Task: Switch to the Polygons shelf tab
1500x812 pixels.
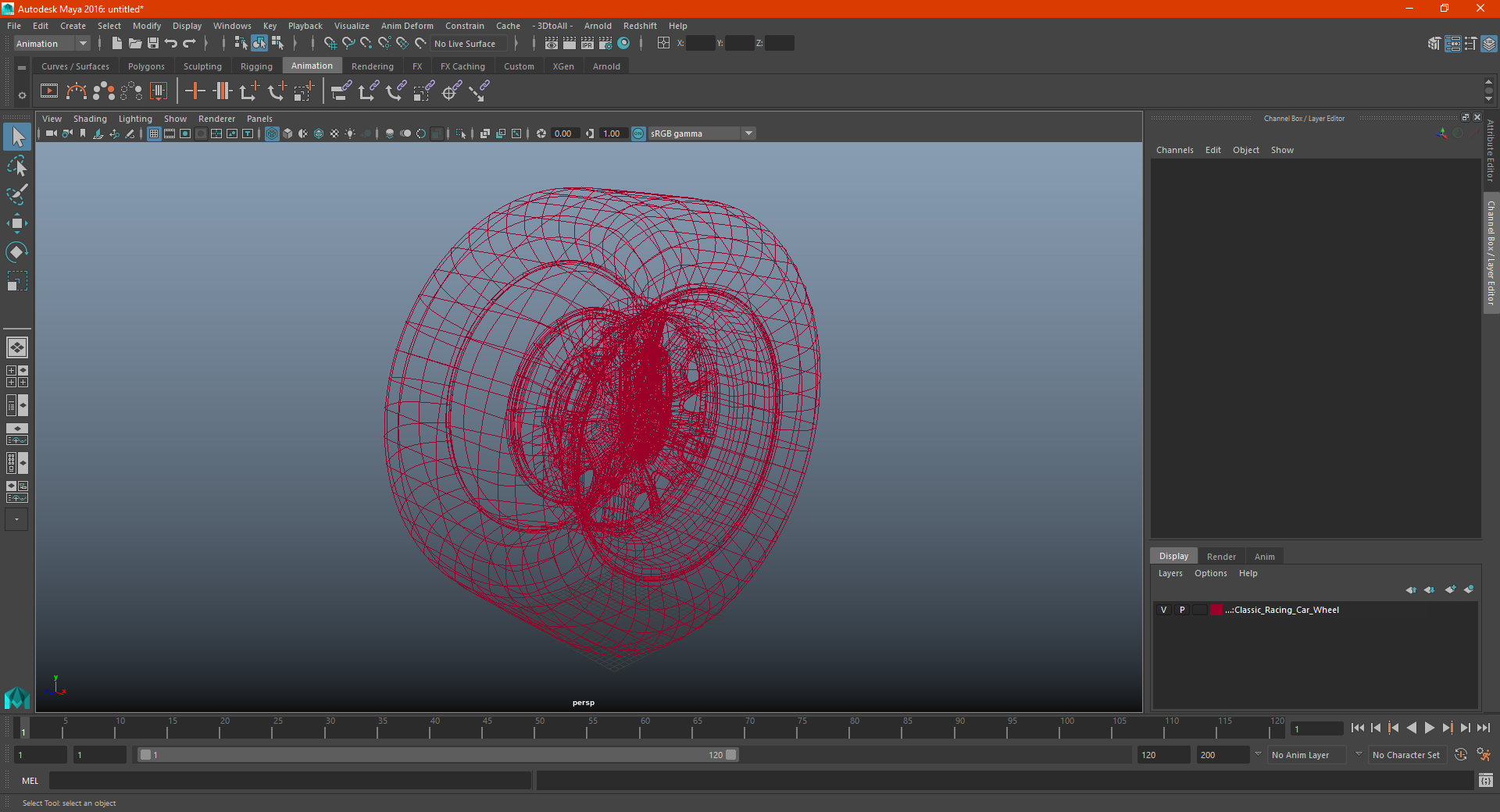Action: 146,66
